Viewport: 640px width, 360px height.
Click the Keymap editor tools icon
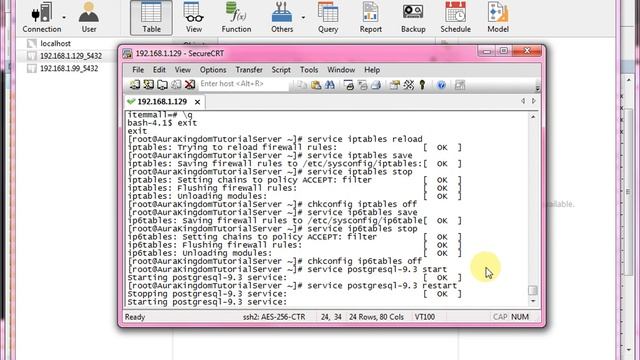pos(409,85)
